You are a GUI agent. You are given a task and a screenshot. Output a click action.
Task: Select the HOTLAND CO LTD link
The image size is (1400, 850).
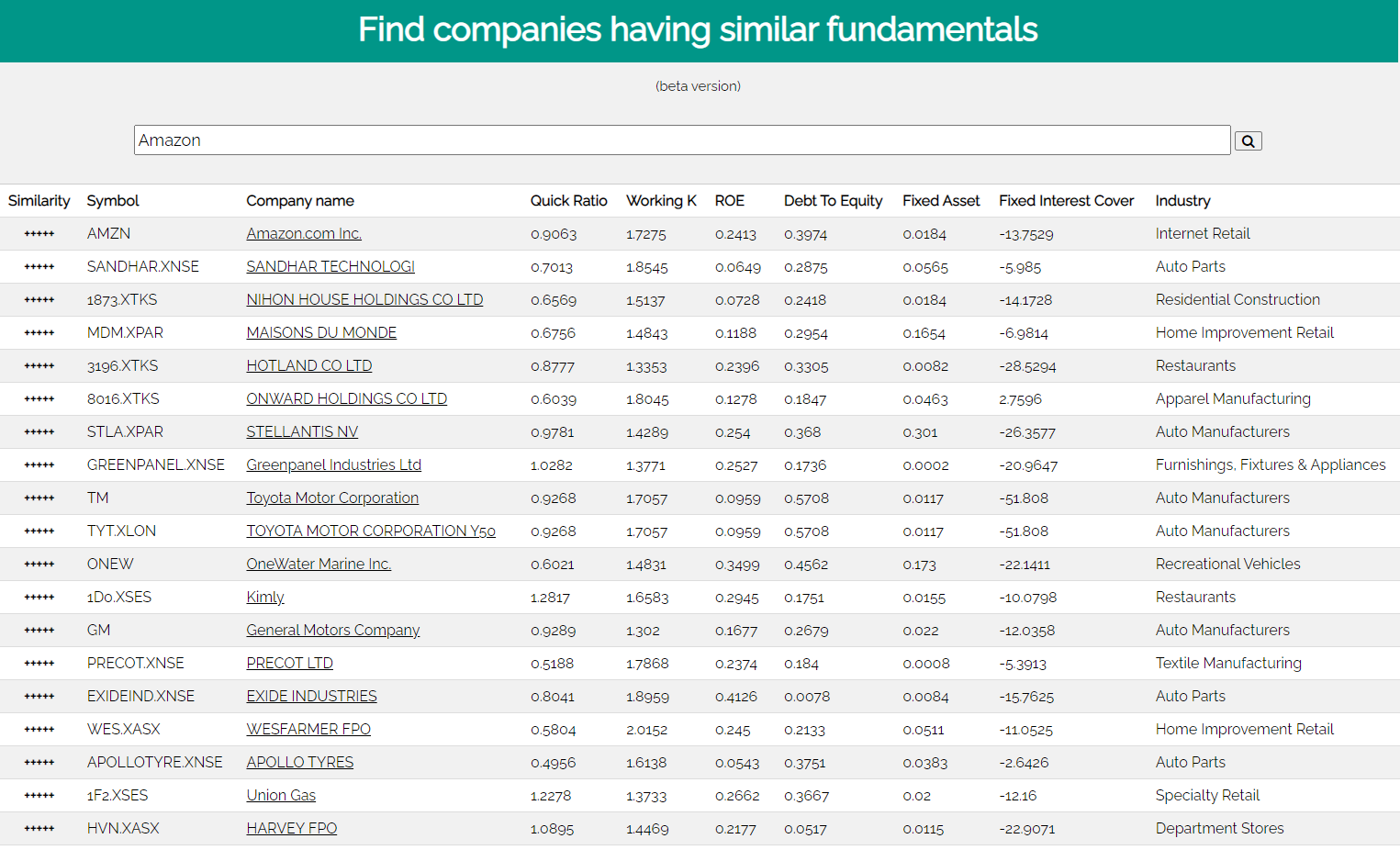point(309,366)
